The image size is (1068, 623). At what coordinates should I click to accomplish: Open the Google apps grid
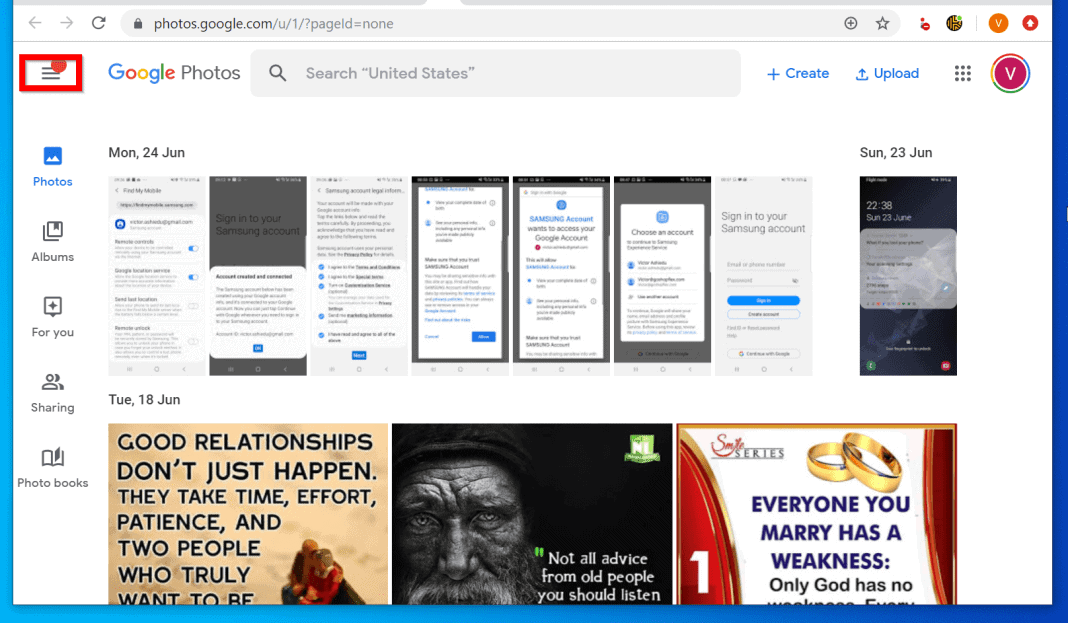[x=962, y=73]
